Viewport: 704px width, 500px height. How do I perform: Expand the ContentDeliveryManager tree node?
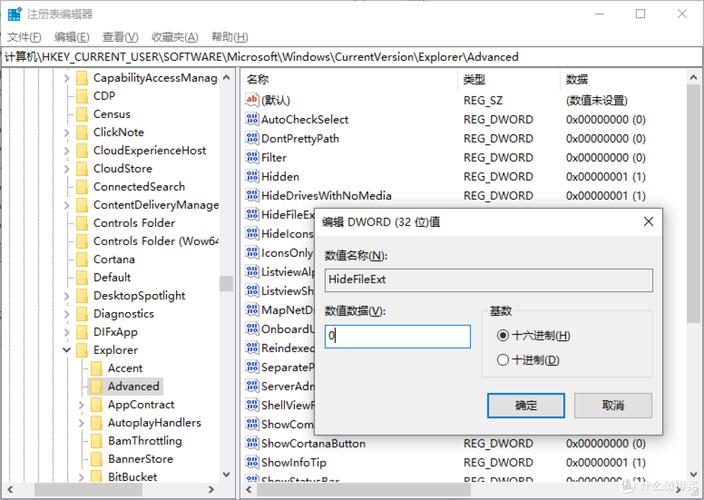[x=66, y=205]
